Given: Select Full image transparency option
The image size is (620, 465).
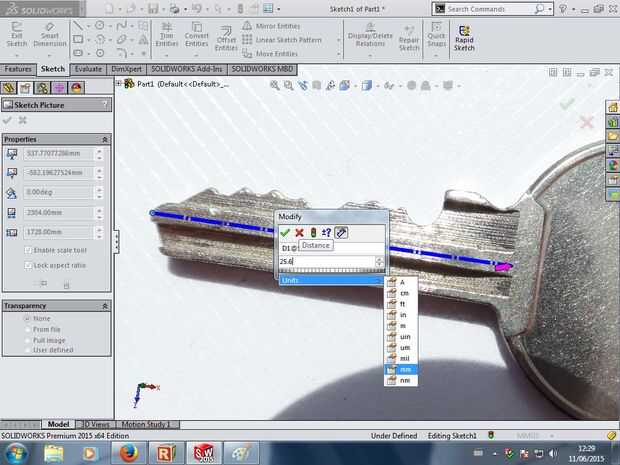Looking at the screenshot, I should [x=27, y=340].
